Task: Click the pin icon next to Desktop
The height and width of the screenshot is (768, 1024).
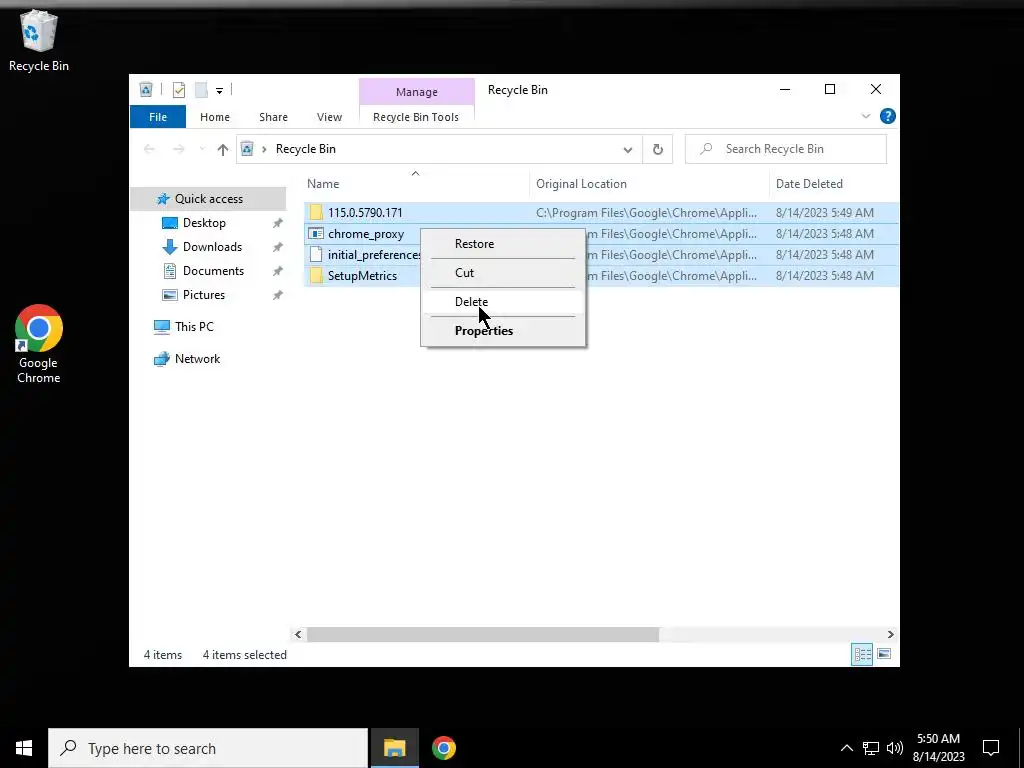Action: [x=278, y=223]
